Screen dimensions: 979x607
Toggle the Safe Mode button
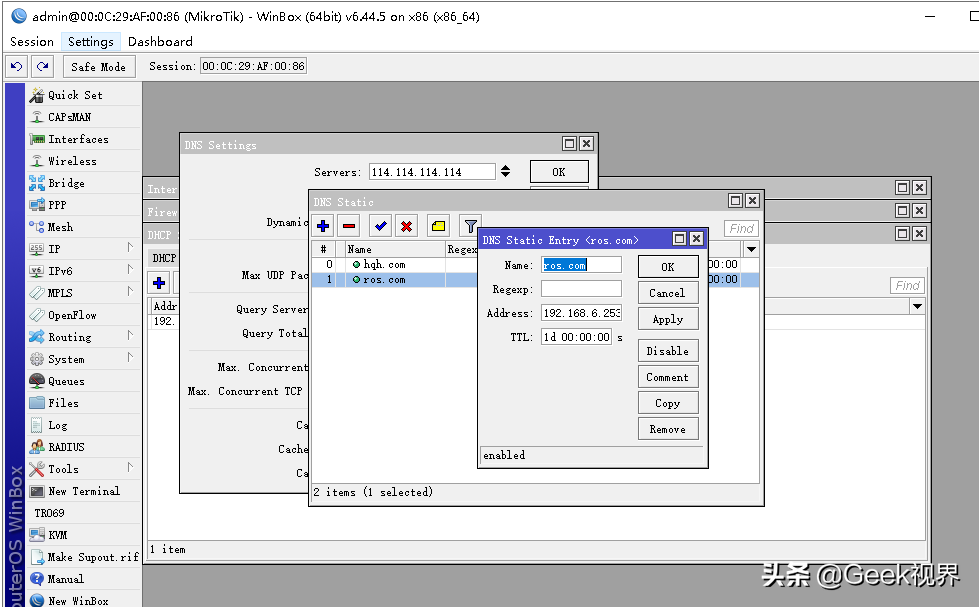click(x=99, y=66)
